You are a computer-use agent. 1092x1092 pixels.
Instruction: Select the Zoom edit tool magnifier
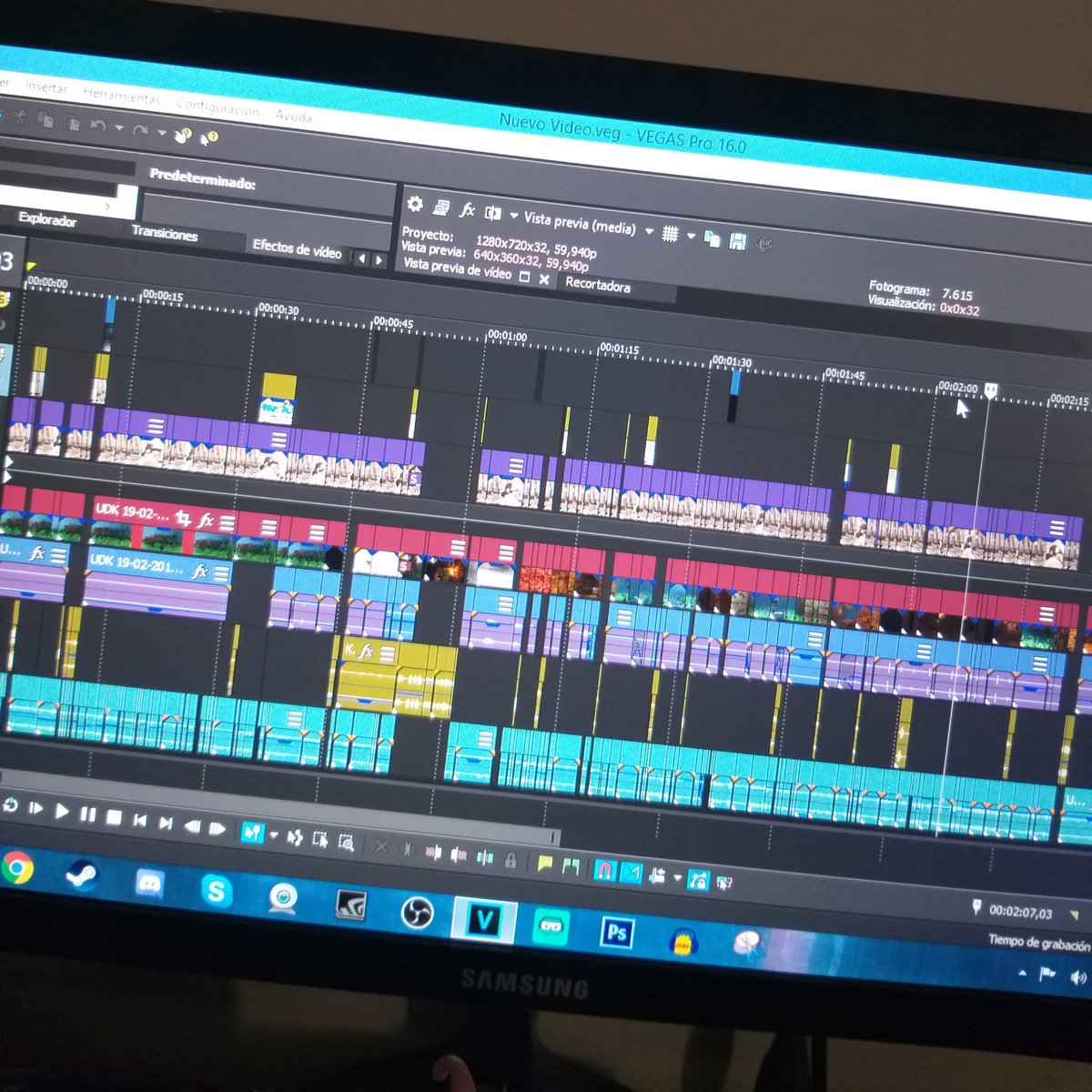pos(346,842)
